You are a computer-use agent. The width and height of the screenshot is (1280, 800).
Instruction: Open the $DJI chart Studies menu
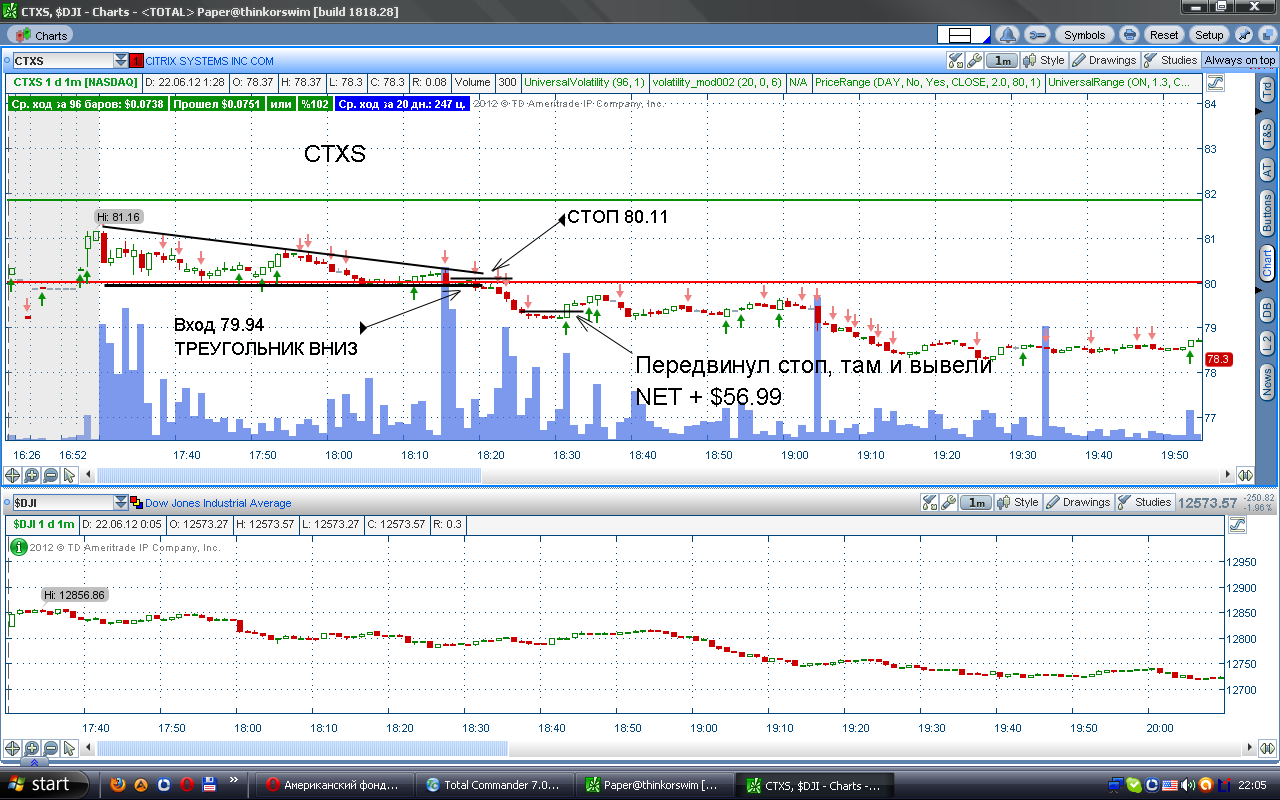(1145, 503)
